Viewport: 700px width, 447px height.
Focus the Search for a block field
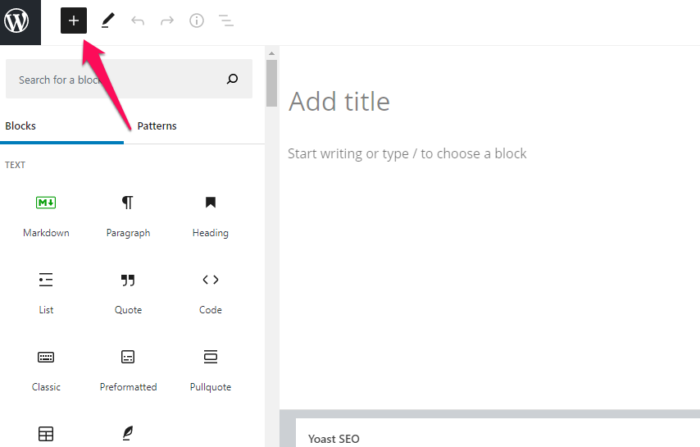point(129,79)
